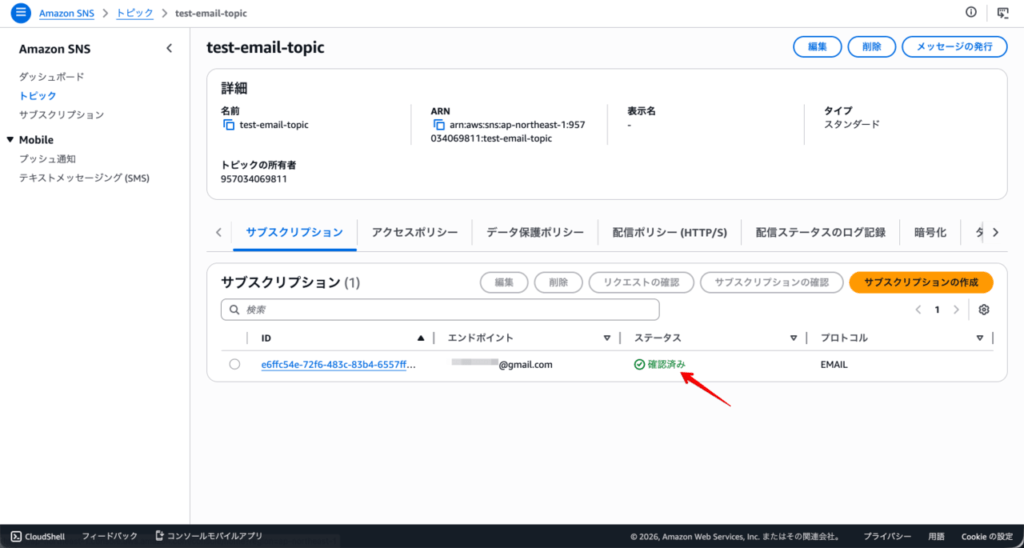Viewport: 1024px width, 548px height.
Task: Collapse the Mobile section triangle
Action: 10,140
